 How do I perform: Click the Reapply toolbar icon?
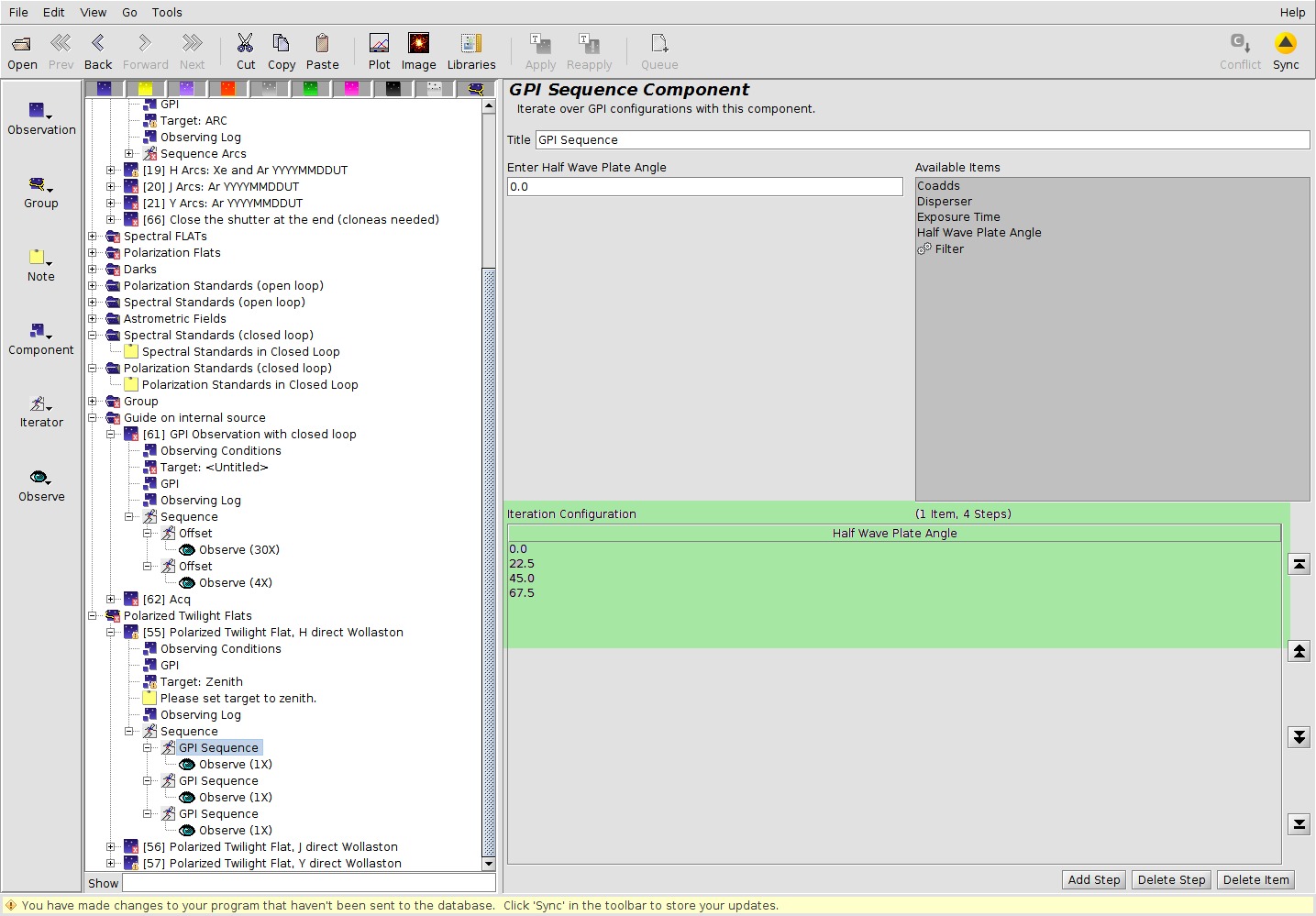[589, 43]
